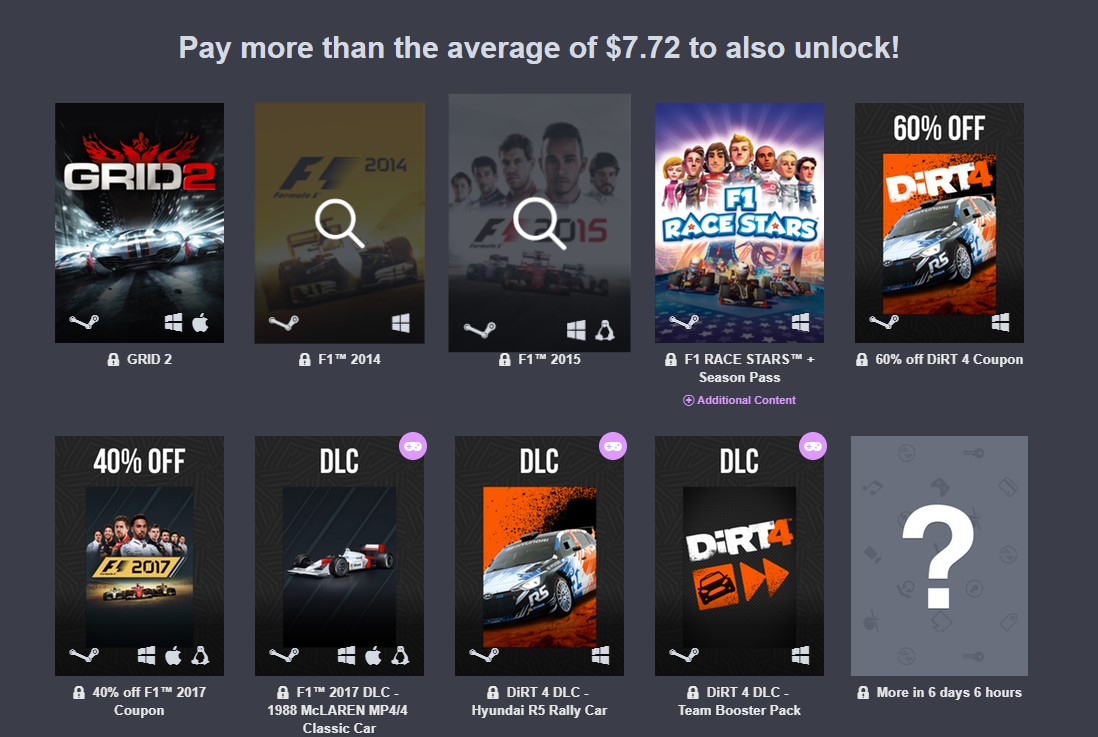The width and height of the screenshot is (1098, 737).
Task: Expand Additional Content under F1 Race Stars
Action: (739, 400)
